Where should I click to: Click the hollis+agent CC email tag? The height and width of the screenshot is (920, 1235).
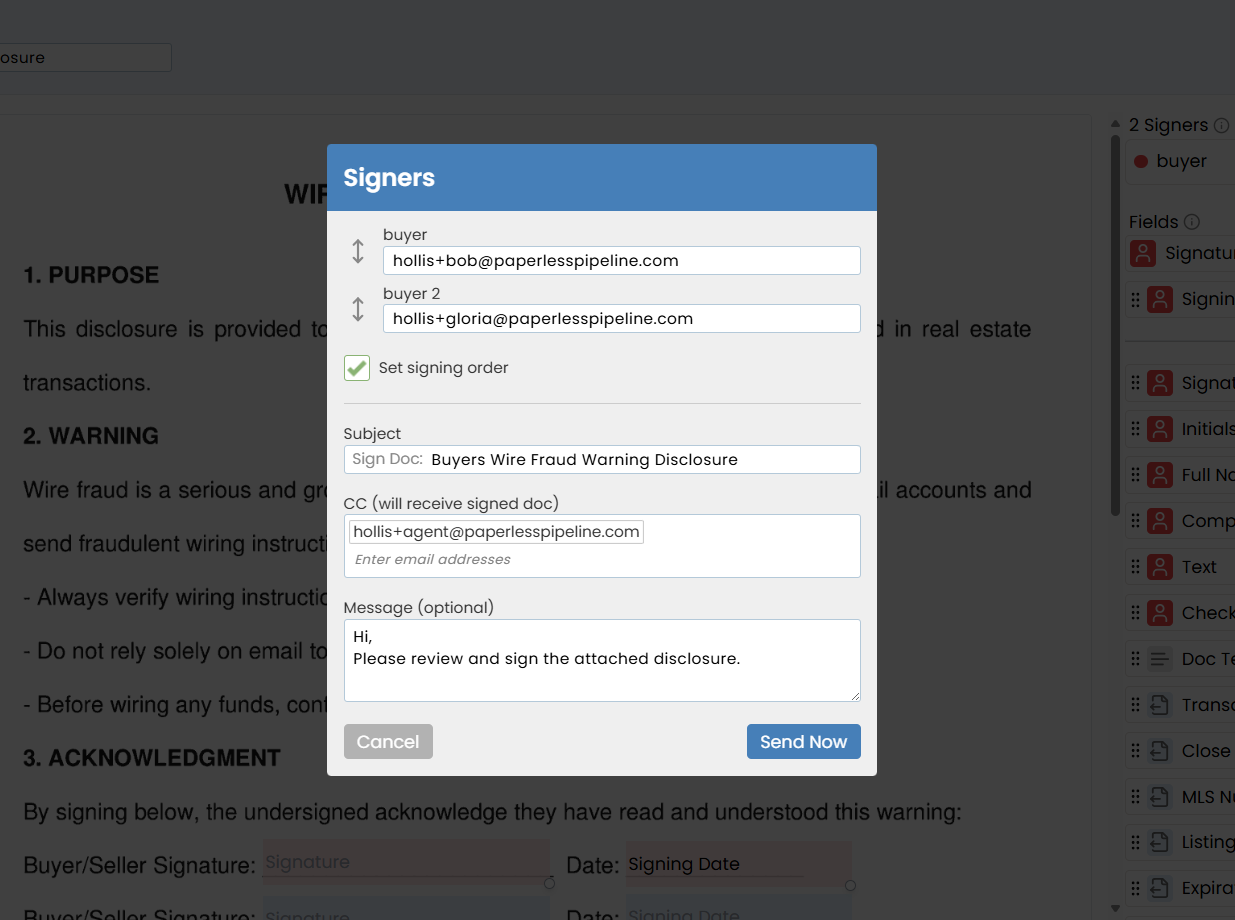[x=496, y=532]
